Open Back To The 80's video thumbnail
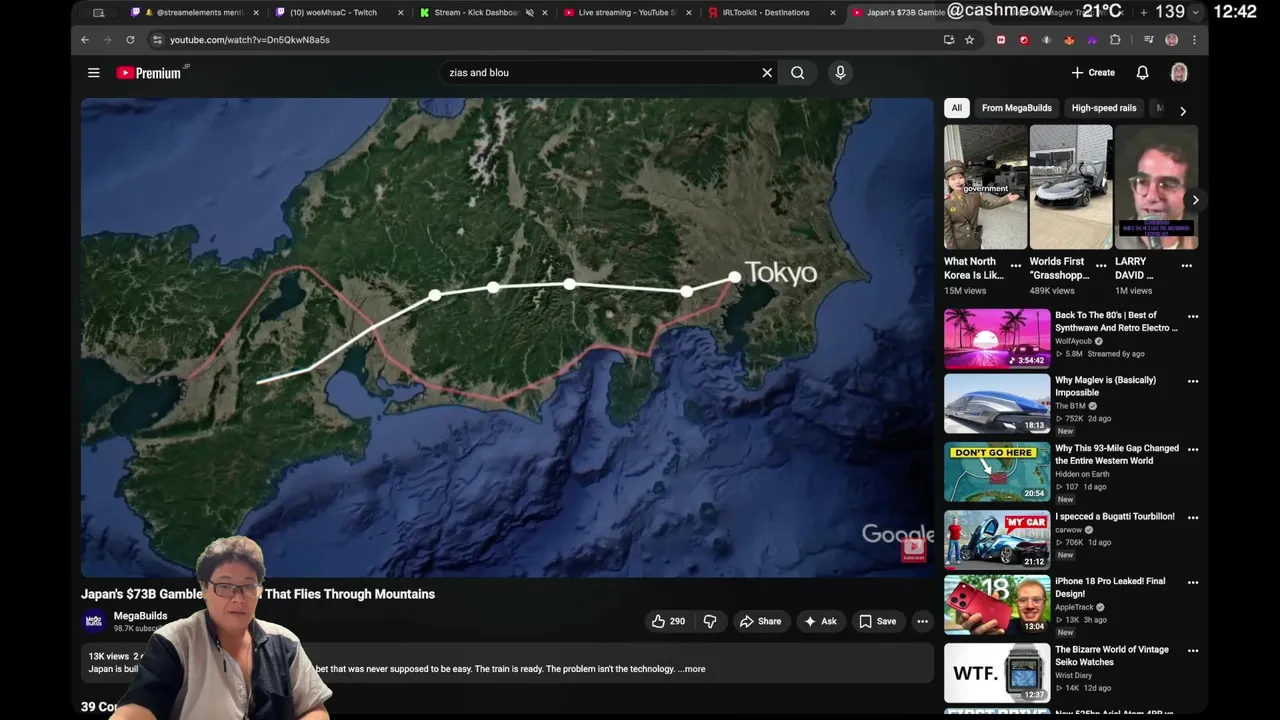1280x720 pixels. [x=997, y=338]
